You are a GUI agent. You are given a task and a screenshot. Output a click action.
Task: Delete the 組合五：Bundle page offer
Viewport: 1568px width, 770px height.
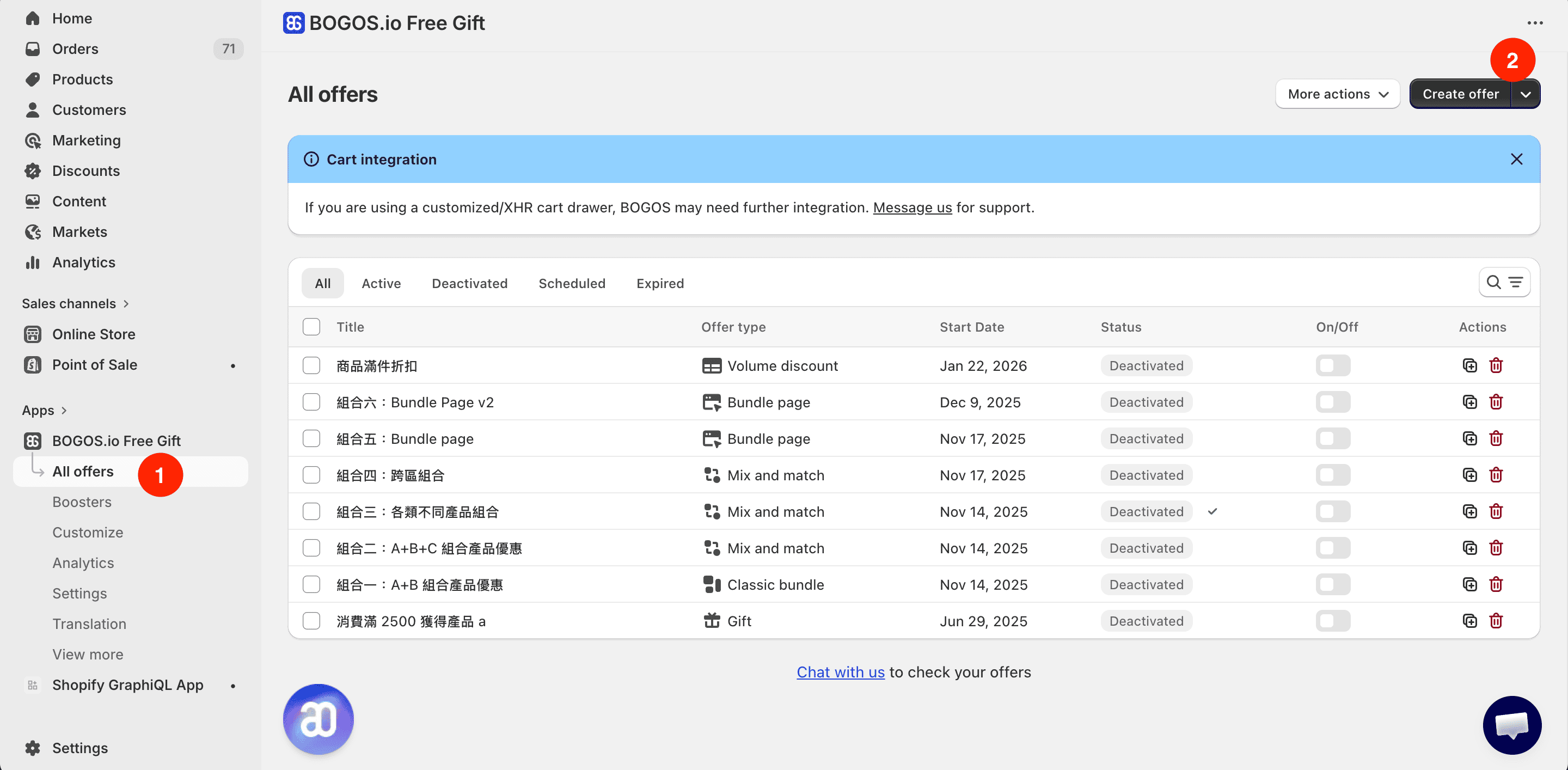(1496, 438)
